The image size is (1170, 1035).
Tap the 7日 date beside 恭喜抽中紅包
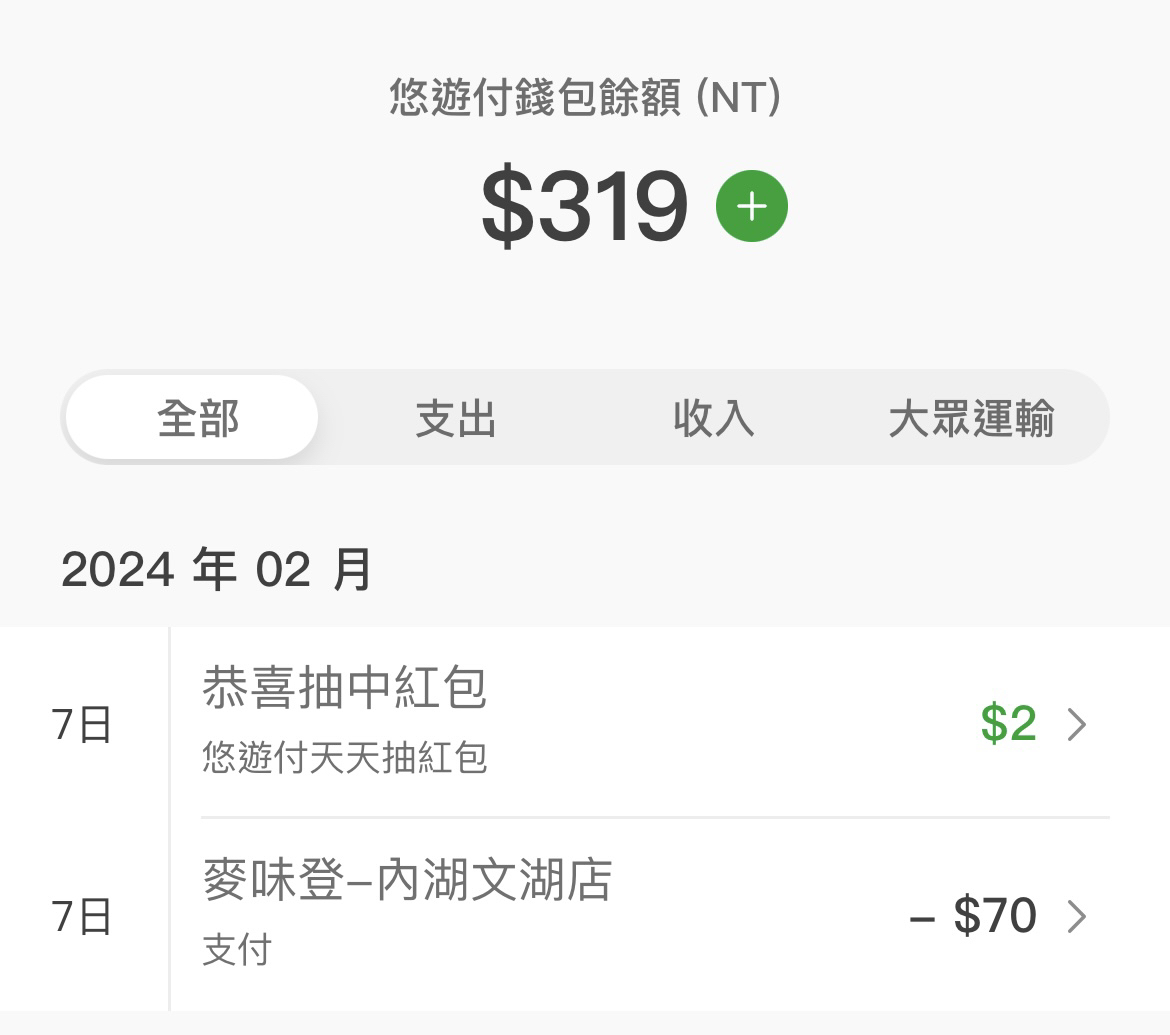click(x=81, y=725)
